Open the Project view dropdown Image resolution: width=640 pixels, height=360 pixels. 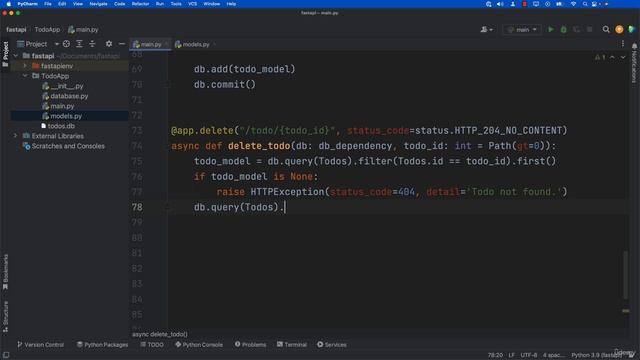pos(38,44)
